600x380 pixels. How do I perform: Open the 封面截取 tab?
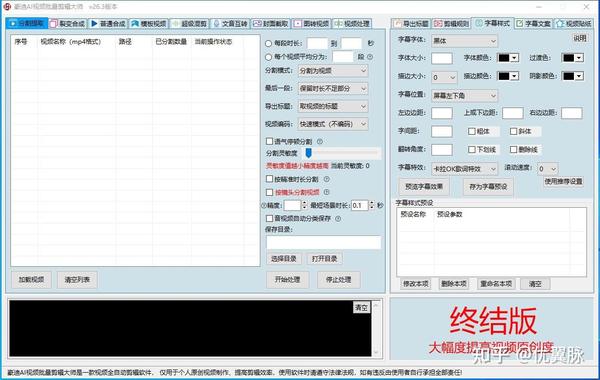pyautogui.click(x=271, y=24)
